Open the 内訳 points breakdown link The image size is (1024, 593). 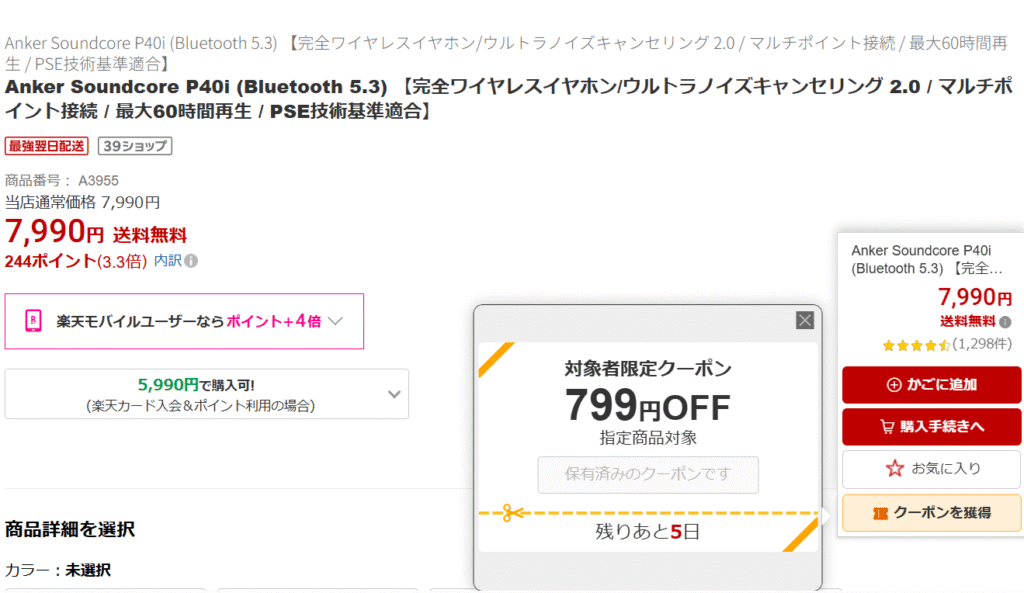[x=167, y=261]
